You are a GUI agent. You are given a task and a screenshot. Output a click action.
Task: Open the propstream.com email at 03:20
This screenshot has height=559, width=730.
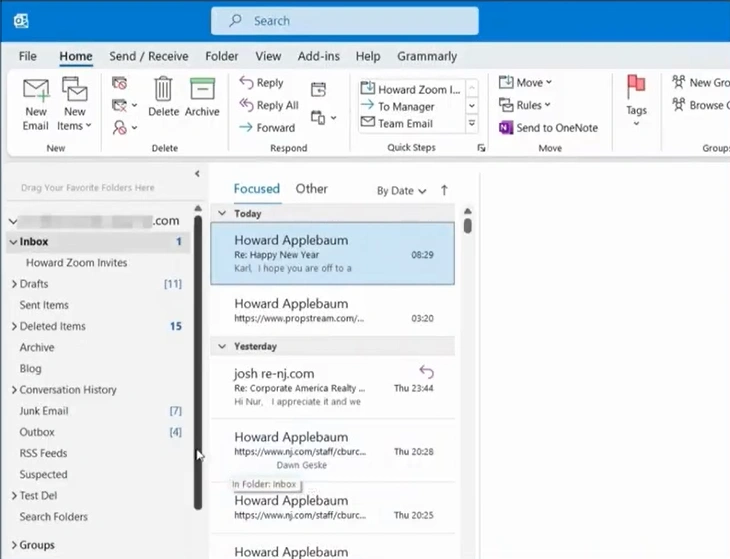(332, 310)
